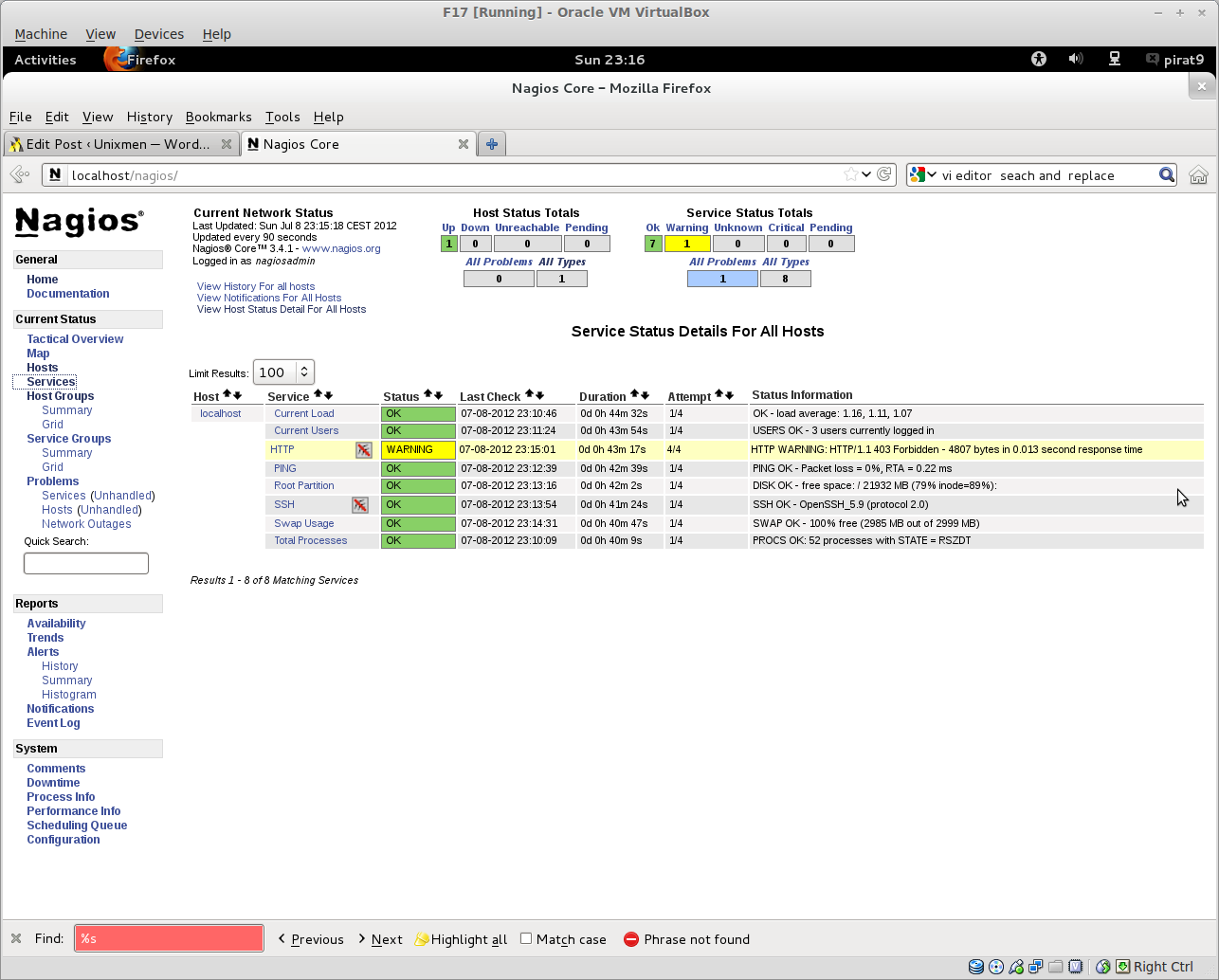The width and height of the screenshot is (1219, 980).
Task: Sort Duration column descending arrow
Action: (645, 395)
